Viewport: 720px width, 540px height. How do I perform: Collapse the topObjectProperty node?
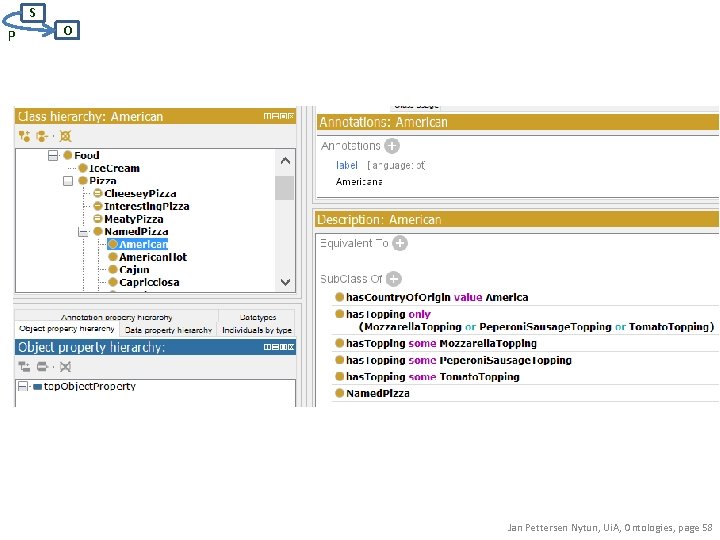(x=22, y=387)
